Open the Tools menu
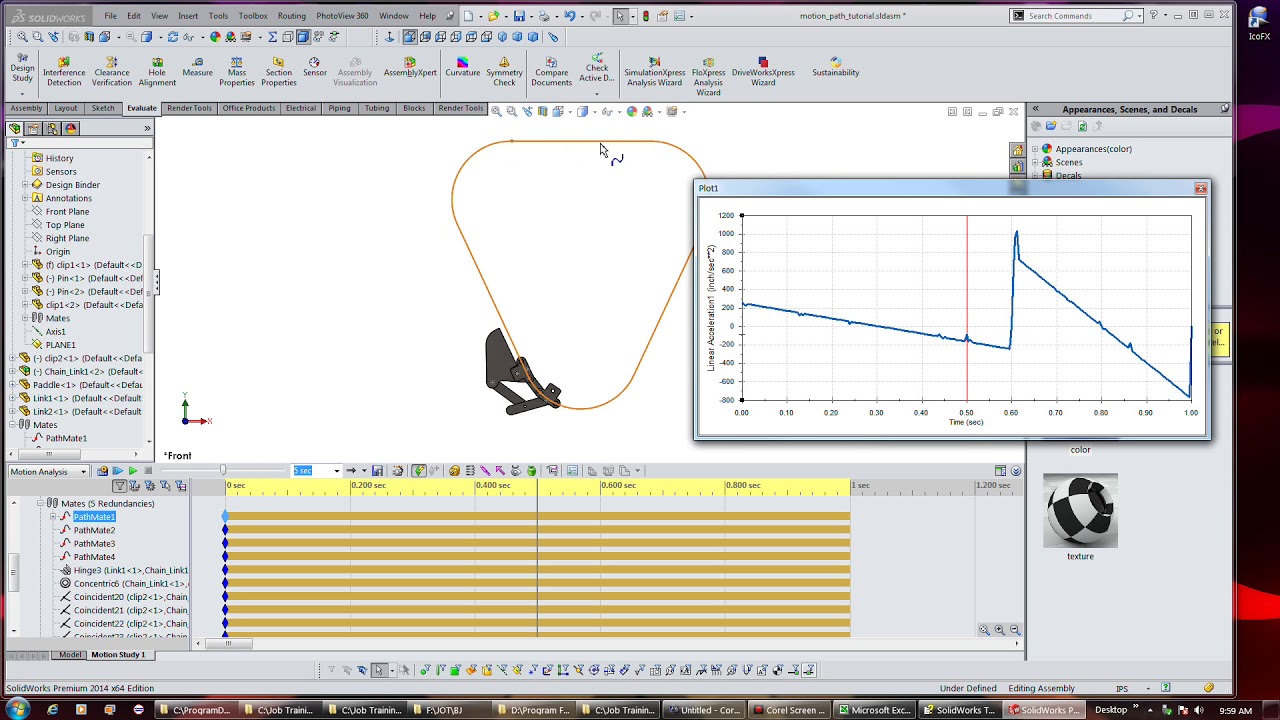The width and height of the screenshot is (1280, 720). click(218, 16)
